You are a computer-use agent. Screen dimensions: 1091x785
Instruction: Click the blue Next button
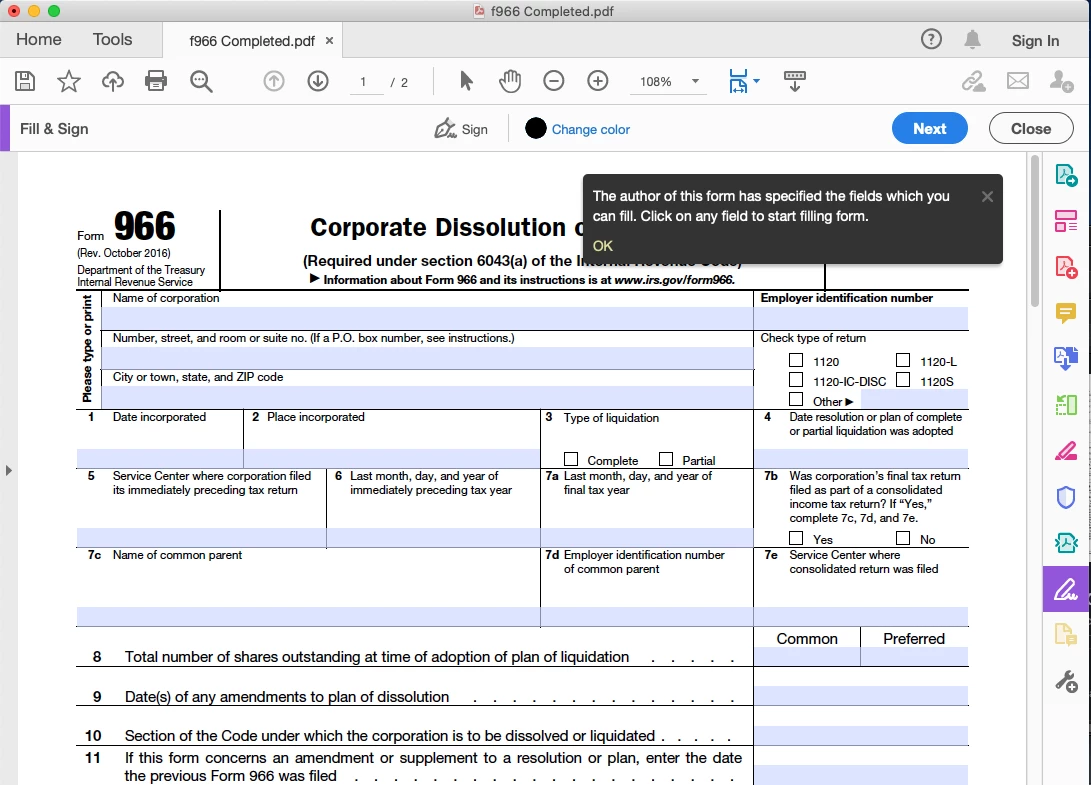(930, 129)
